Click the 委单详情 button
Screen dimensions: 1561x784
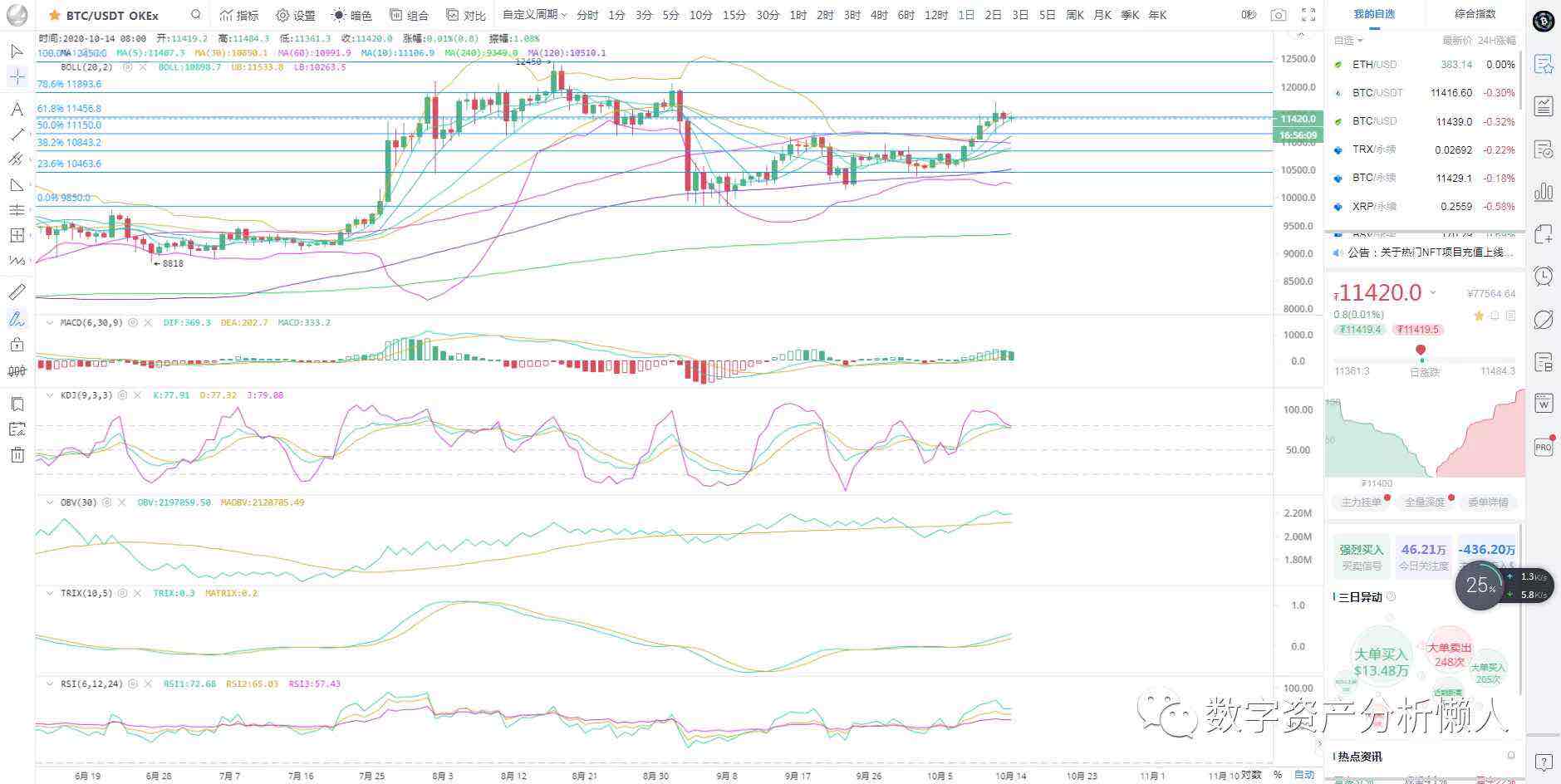pyautogui.click(x=1488, y=502)
